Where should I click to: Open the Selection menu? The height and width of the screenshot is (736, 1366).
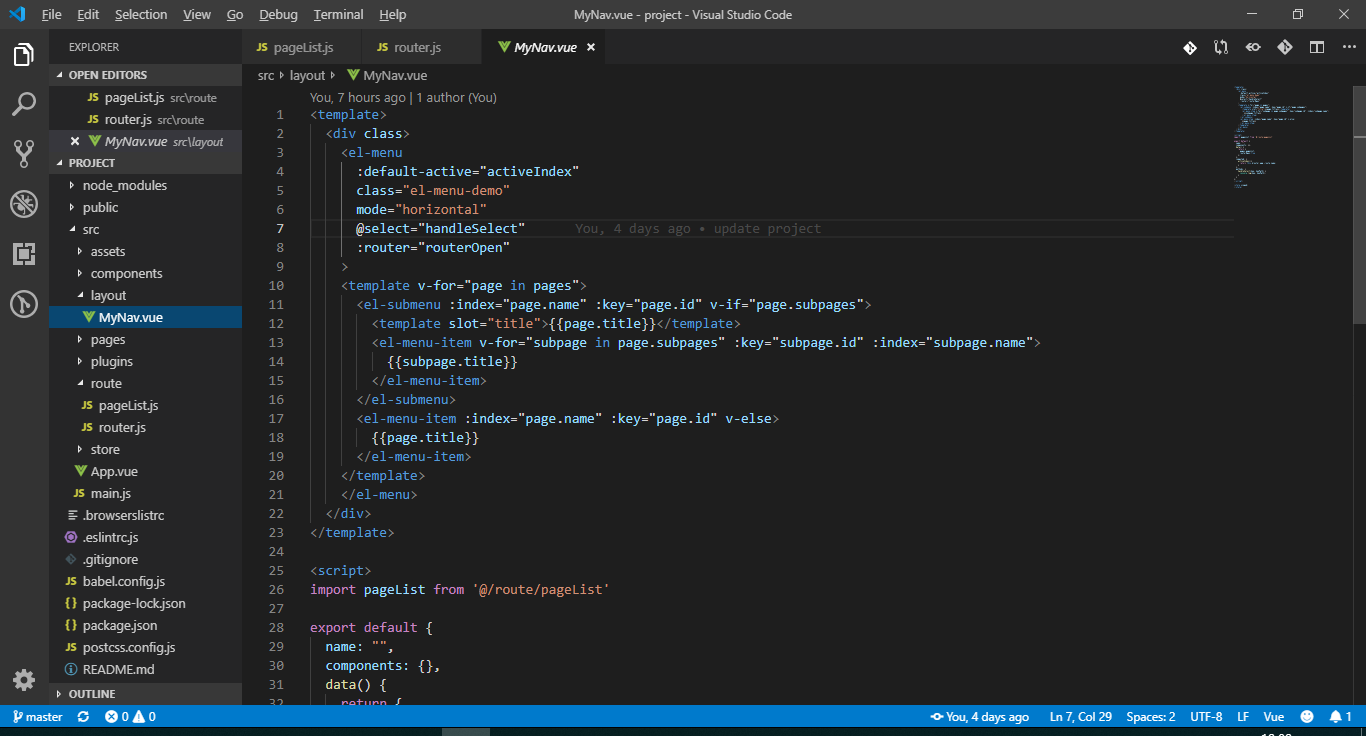coord(141,15)
